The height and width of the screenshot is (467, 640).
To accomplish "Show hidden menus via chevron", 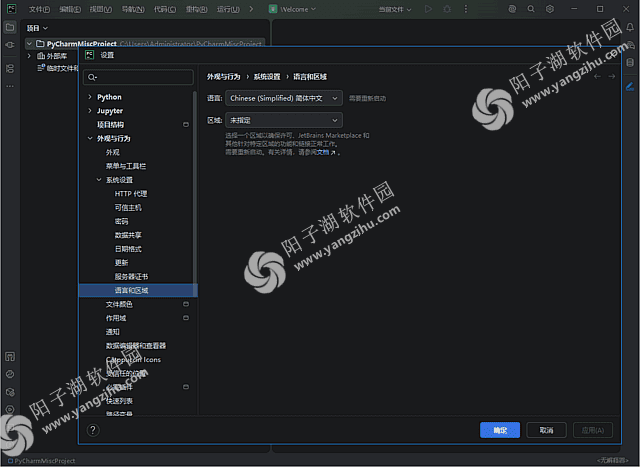I will click(251, 9).
